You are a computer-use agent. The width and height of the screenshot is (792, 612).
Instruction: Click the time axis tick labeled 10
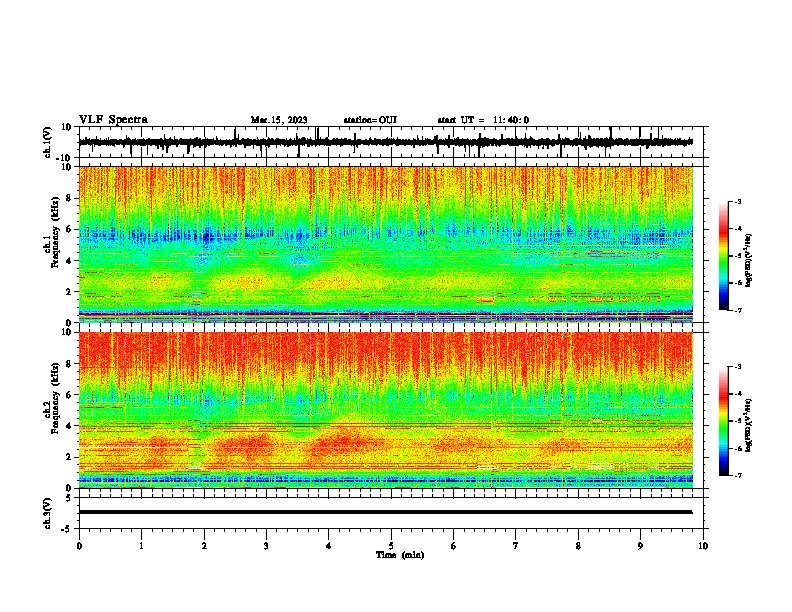703,546
